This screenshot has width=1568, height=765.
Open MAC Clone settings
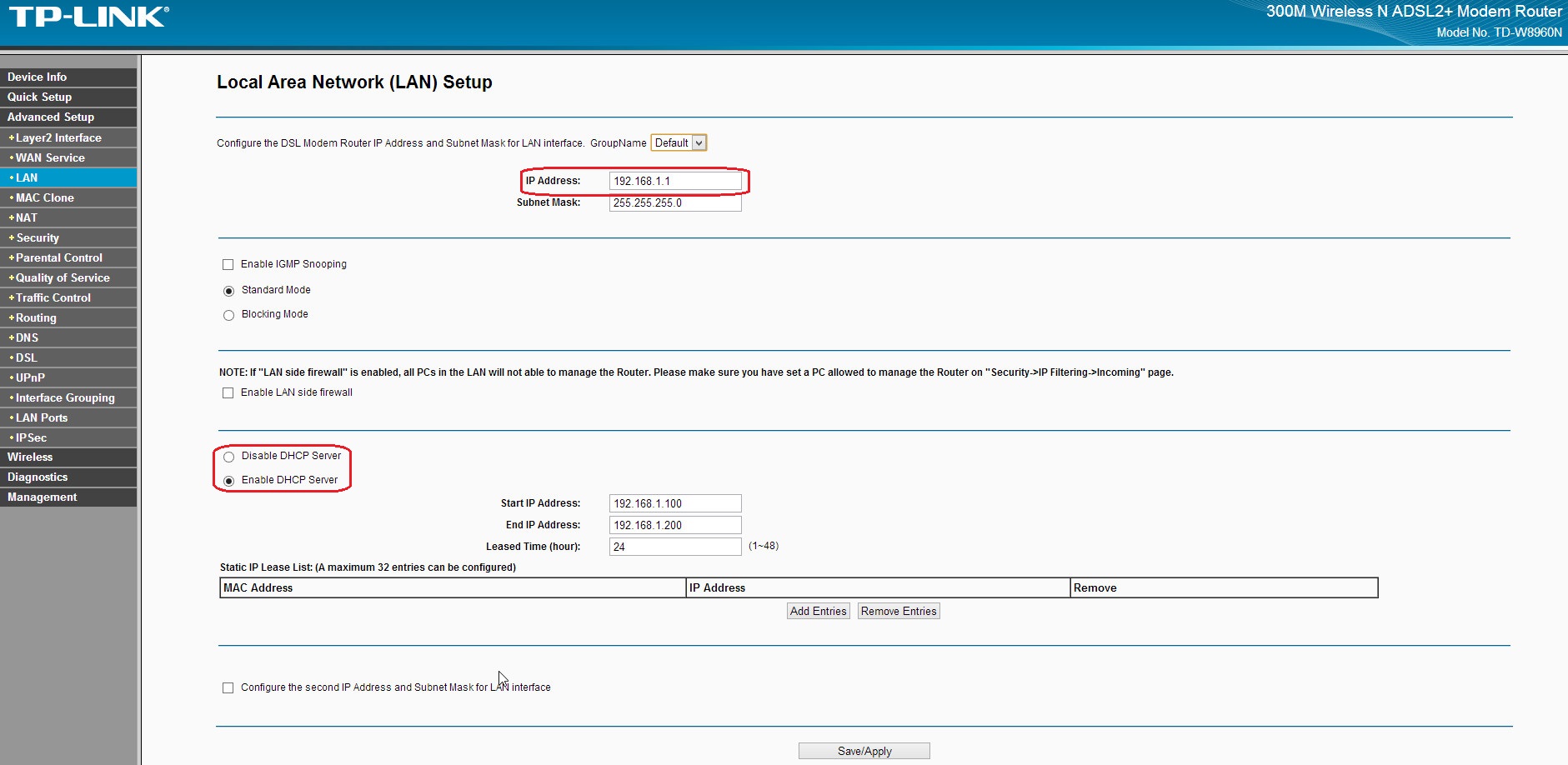click(x=68, y=197)
